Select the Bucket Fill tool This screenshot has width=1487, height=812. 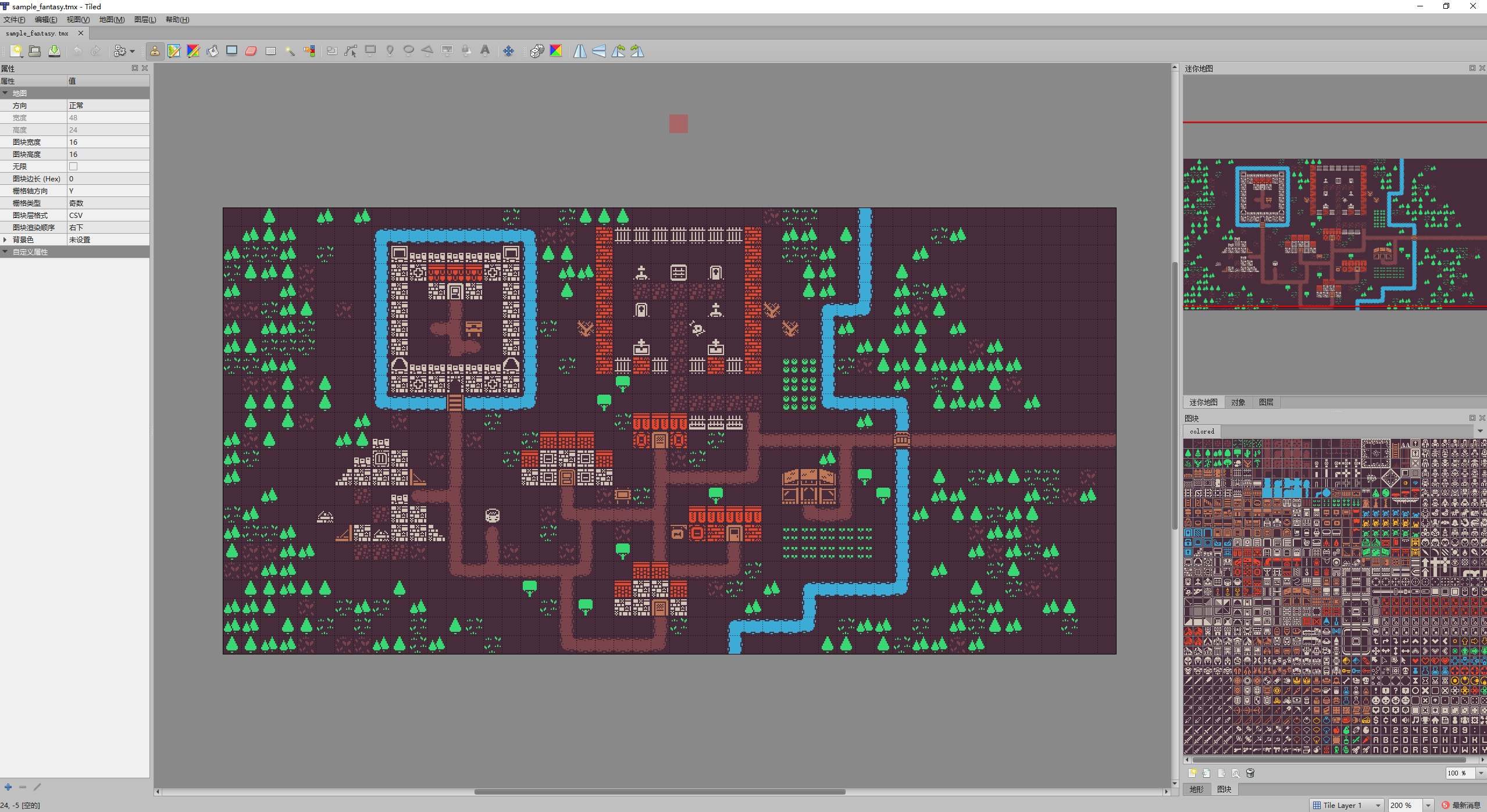(212, 51)
